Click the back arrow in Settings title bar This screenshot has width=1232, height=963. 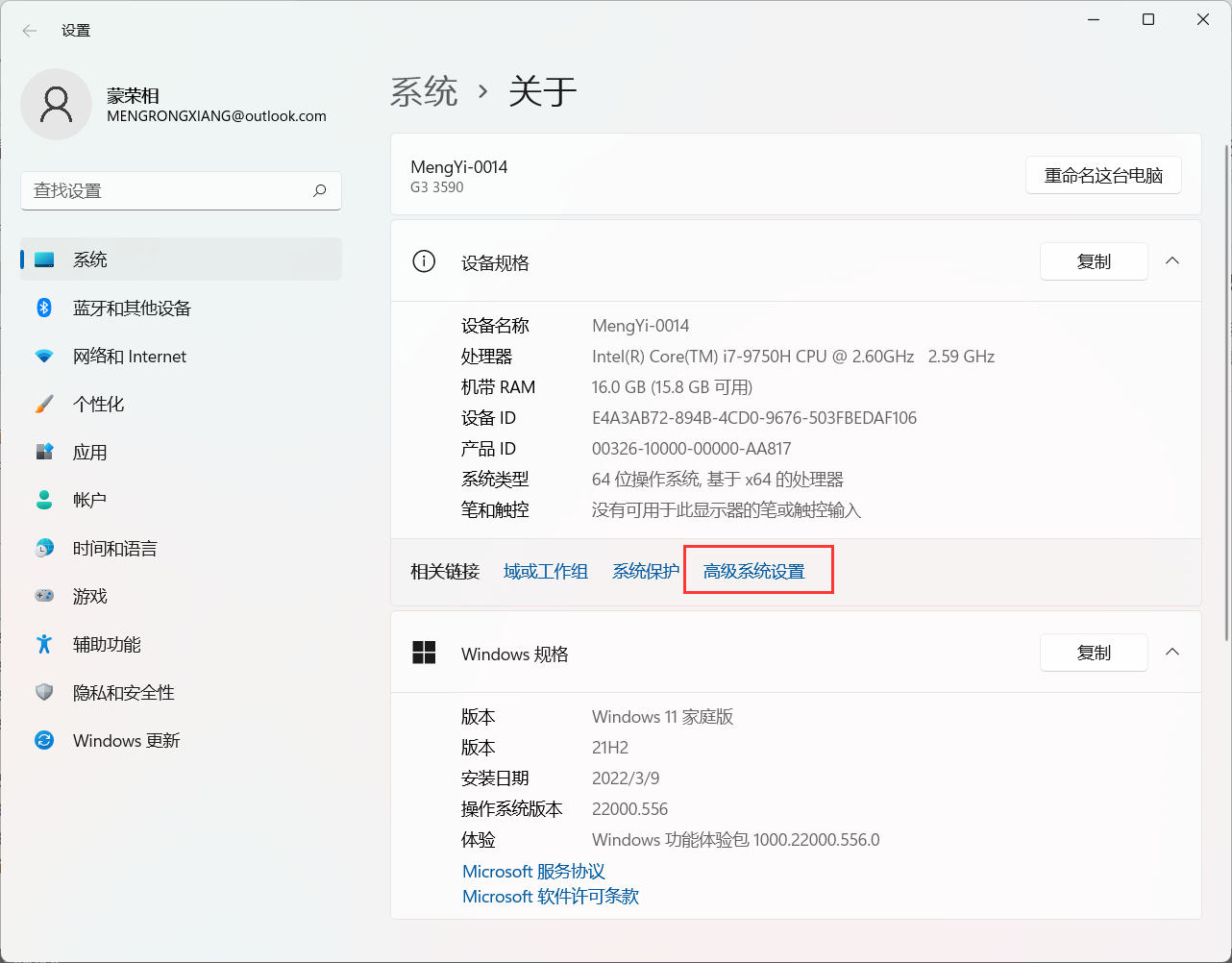30,31
